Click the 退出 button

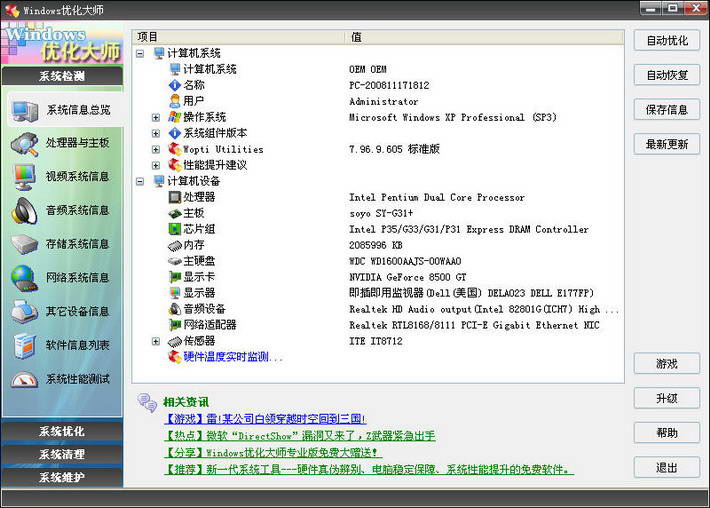[x=667, y=467]
